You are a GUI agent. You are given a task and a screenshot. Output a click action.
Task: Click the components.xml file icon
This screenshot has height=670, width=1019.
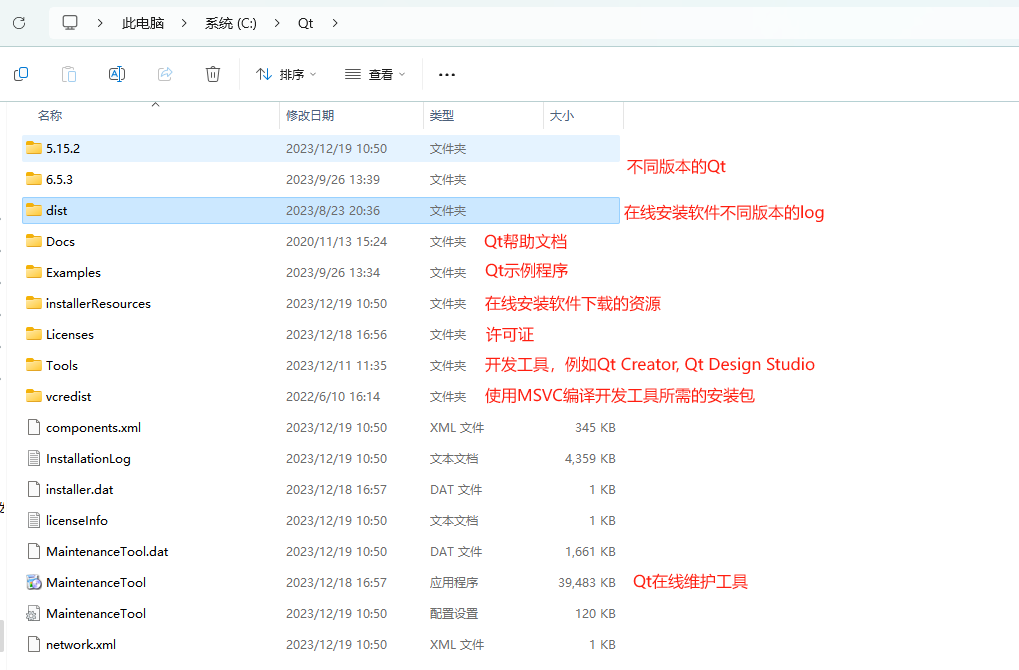coord(34,427)
